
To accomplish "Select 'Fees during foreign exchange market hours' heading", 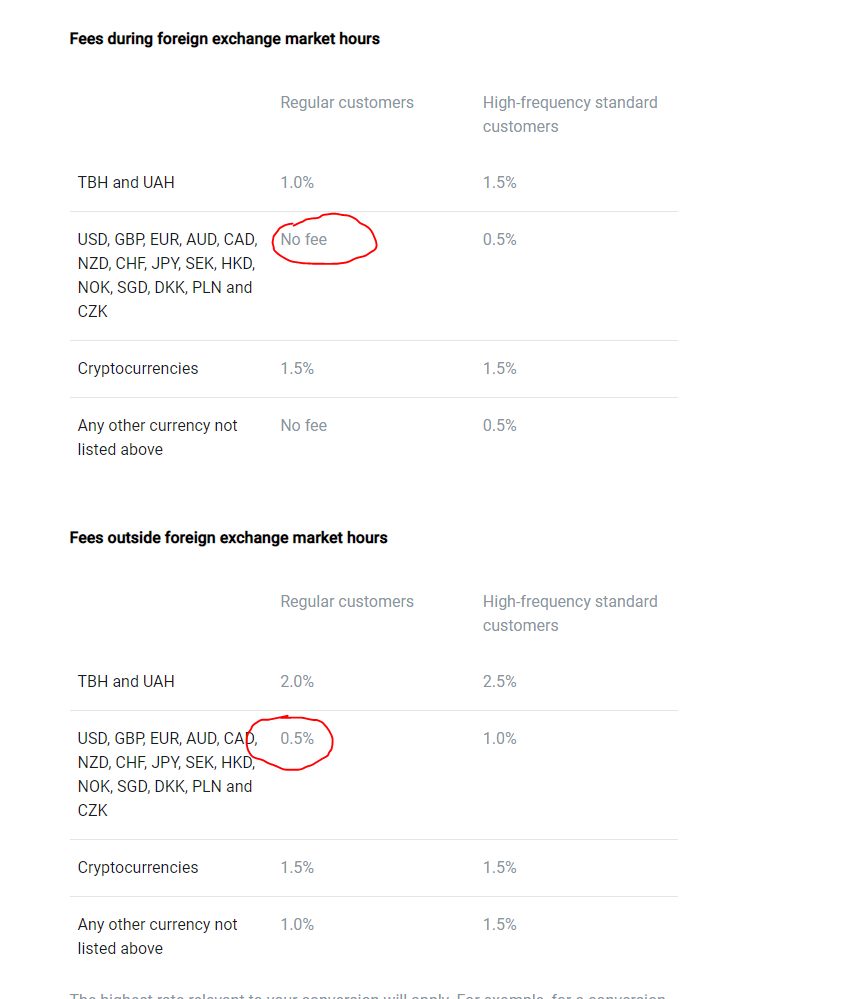I will tap(224, 39).
